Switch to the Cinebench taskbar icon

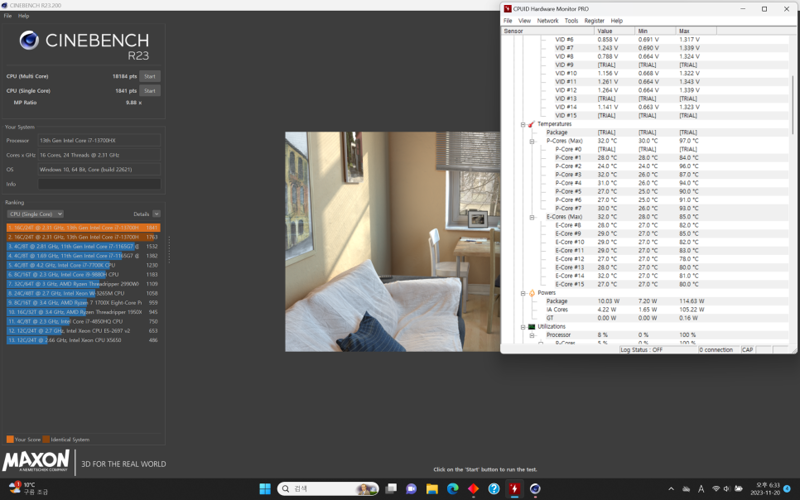(535, 489)
